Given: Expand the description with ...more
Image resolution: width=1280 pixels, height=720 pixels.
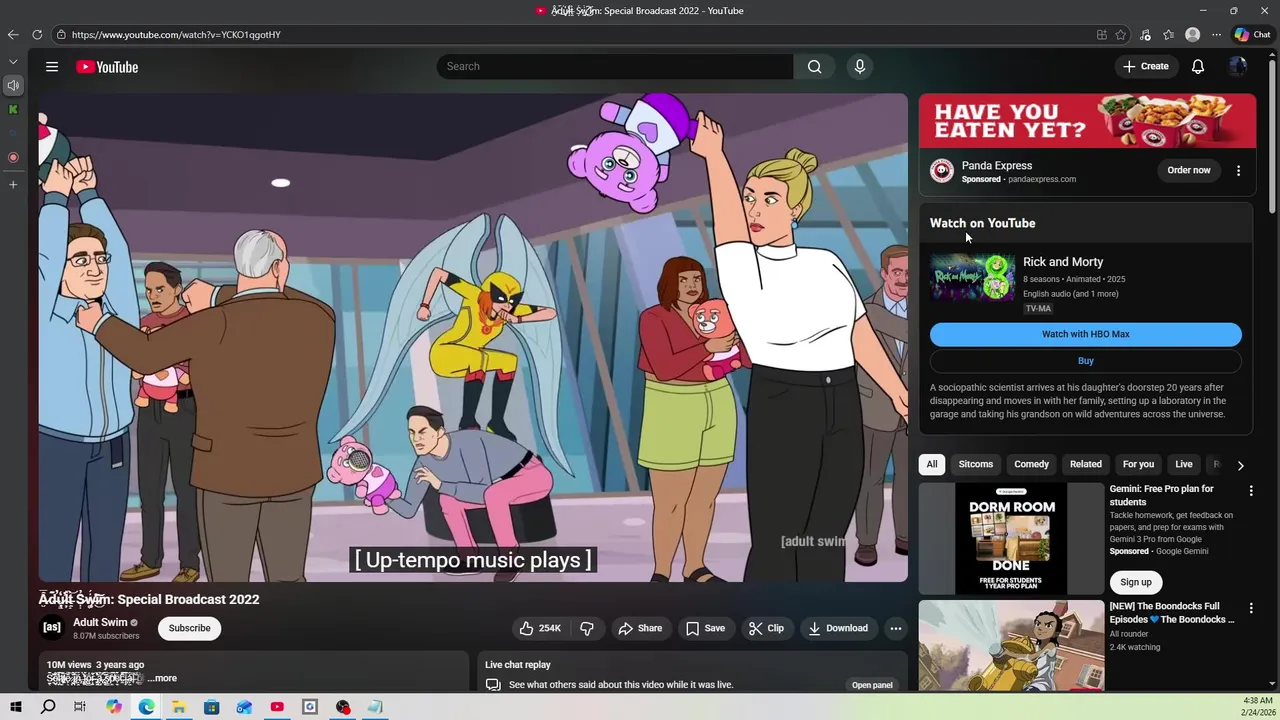Looking at the screenshot, I should (162, 678).
